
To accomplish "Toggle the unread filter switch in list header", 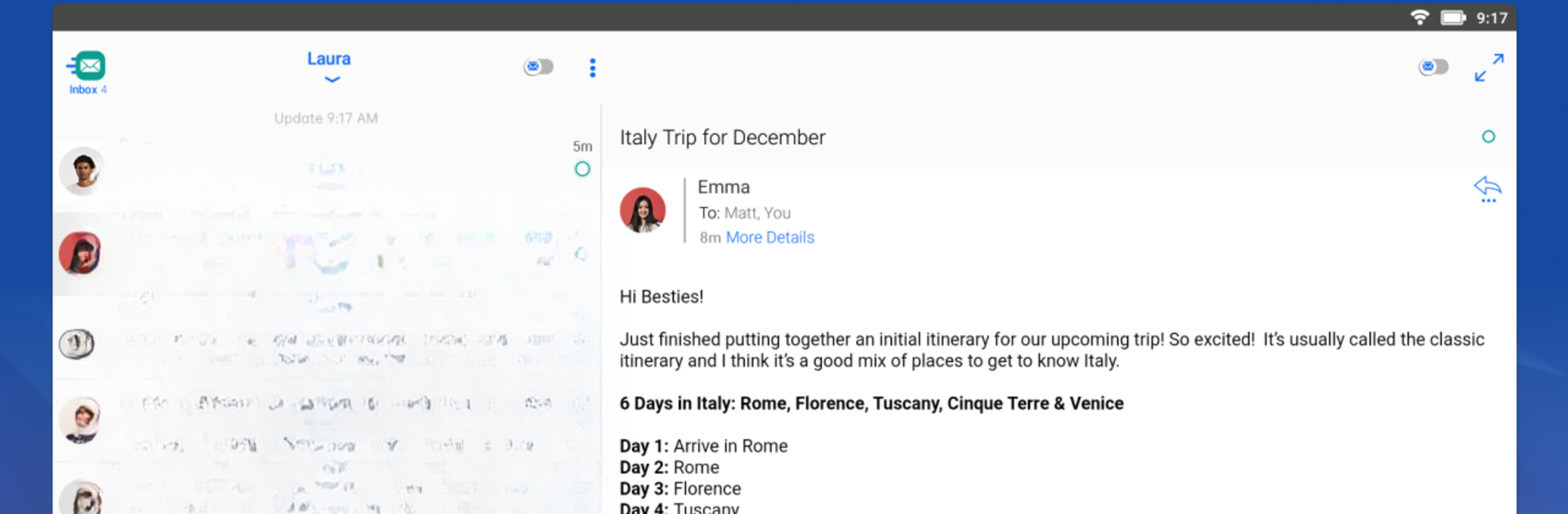I will click(x=538, y=67).
